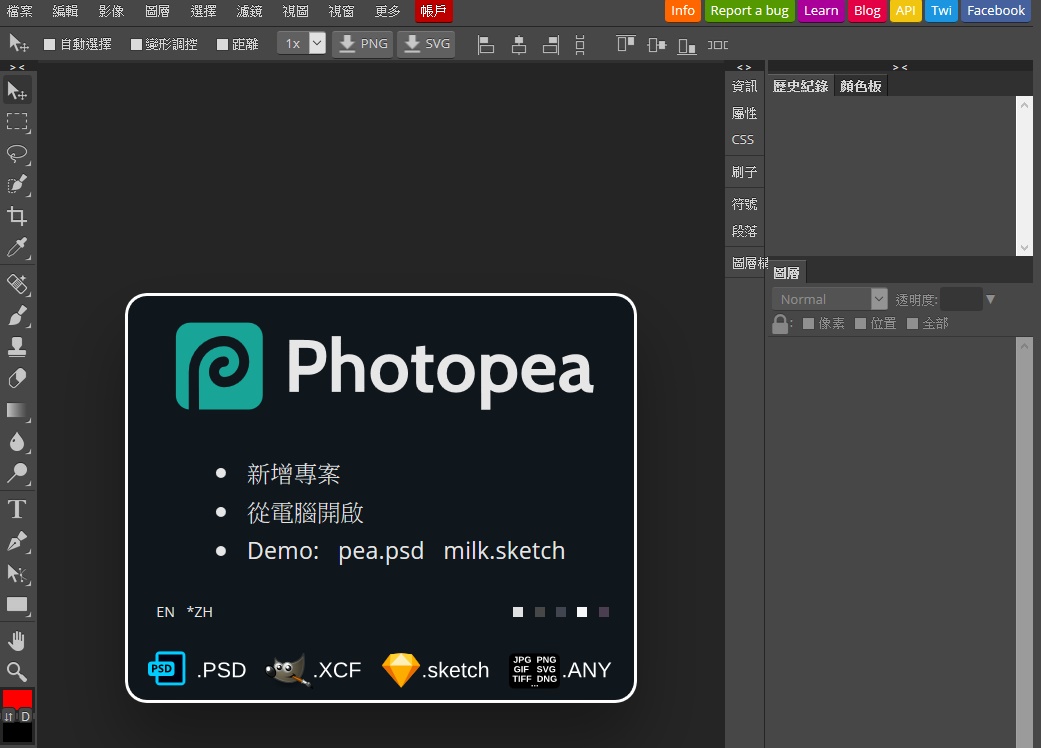Image resolution: width=1041 pixels, height=748 pixels.
Task: Toggle the 全部 lock checkbox
Action: (912, 323)
